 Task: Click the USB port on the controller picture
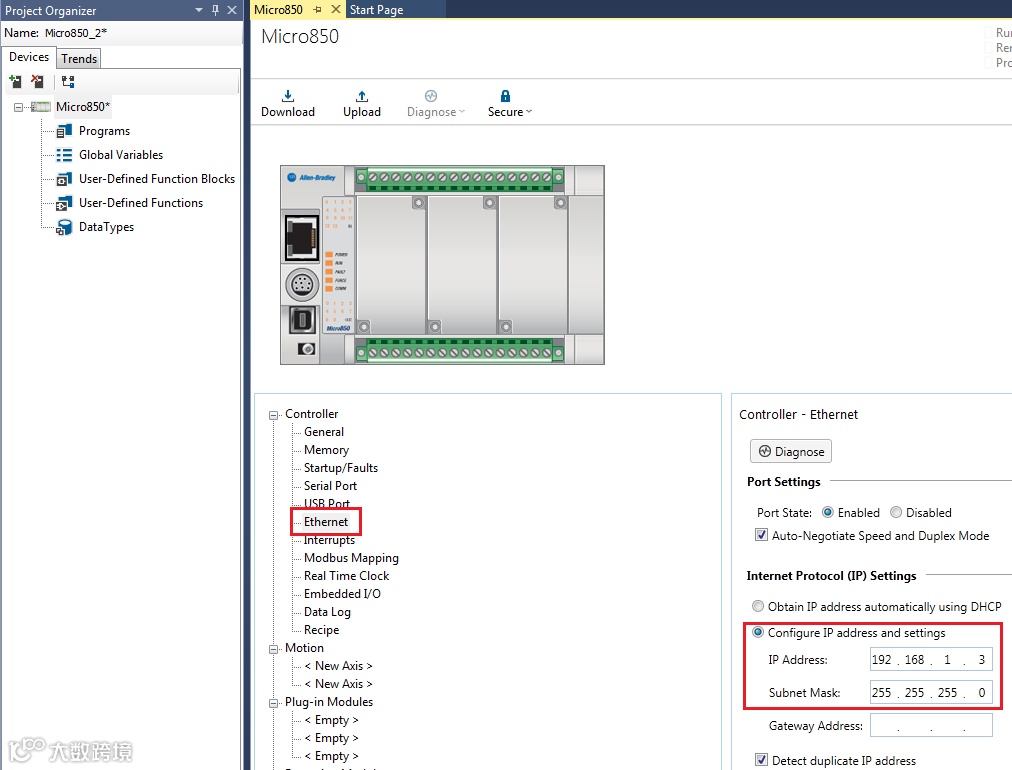click(301, 320)
